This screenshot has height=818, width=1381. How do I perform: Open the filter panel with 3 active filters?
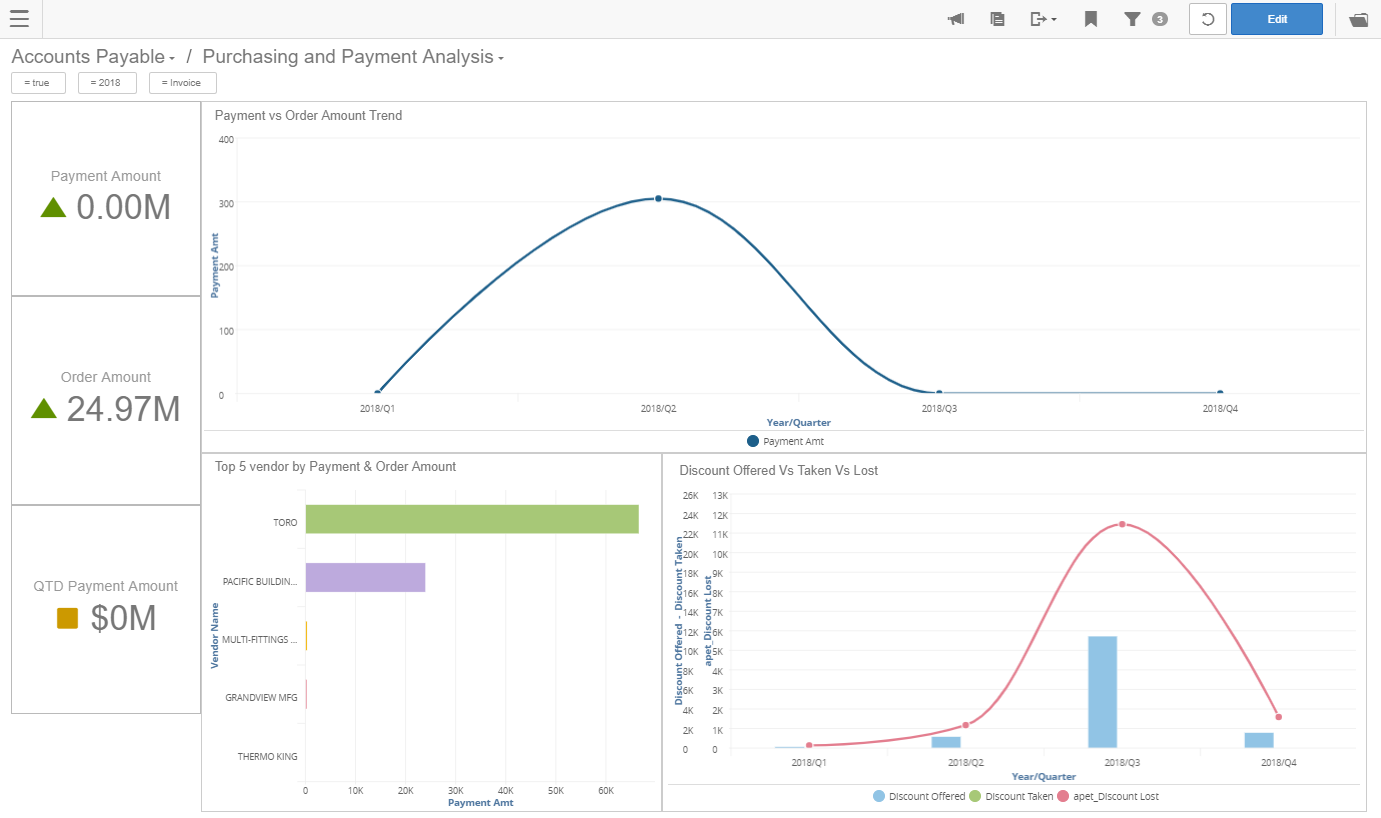1140,18
